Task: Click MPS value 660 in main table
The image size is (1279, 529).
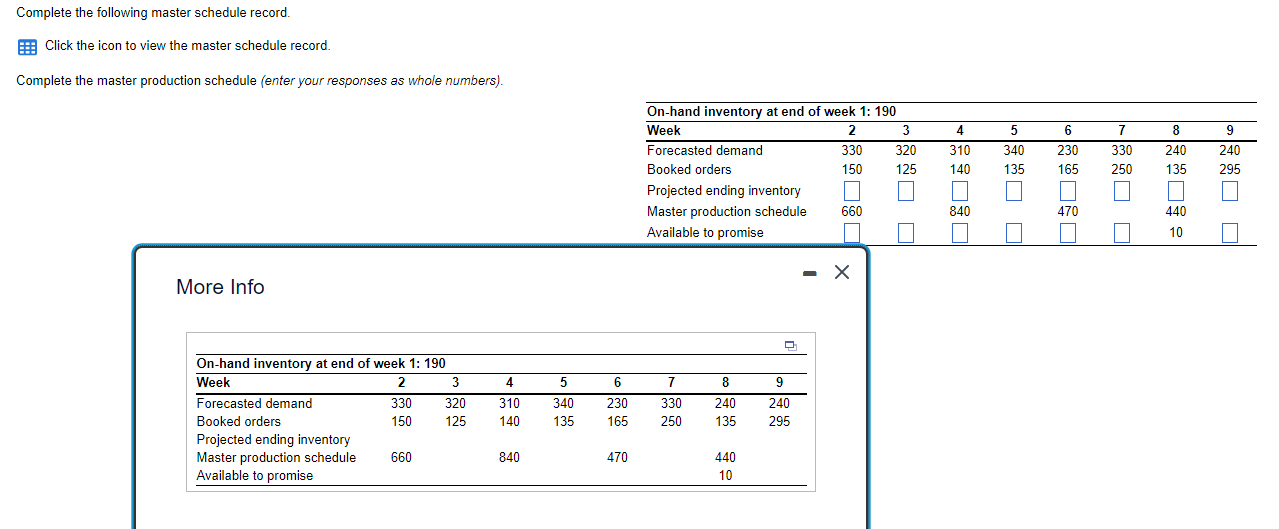Action: point(852,212)
